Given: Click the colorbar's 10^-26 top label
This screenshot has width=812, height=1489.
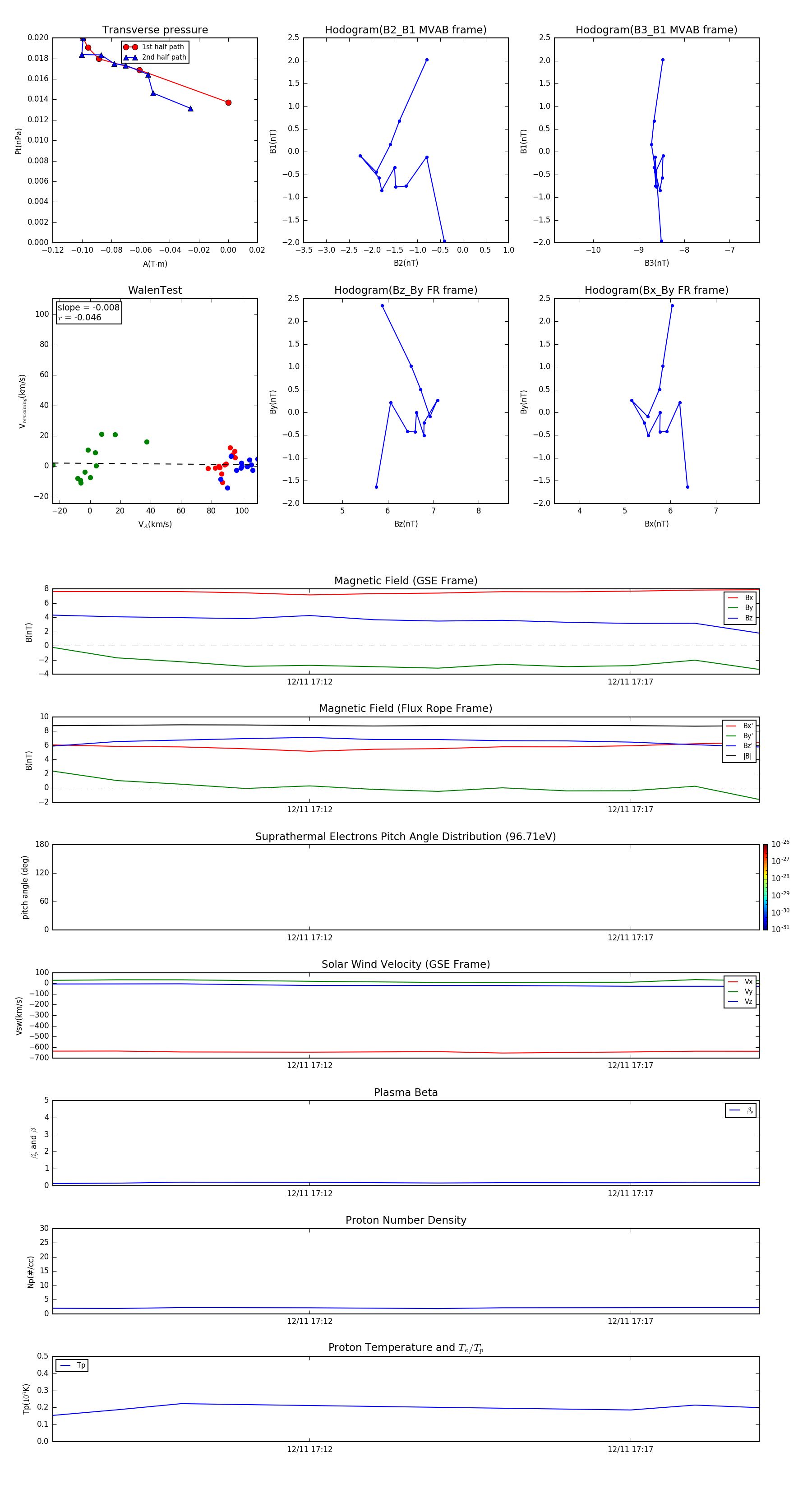Looking at the screenshot, I should point(780,844).
